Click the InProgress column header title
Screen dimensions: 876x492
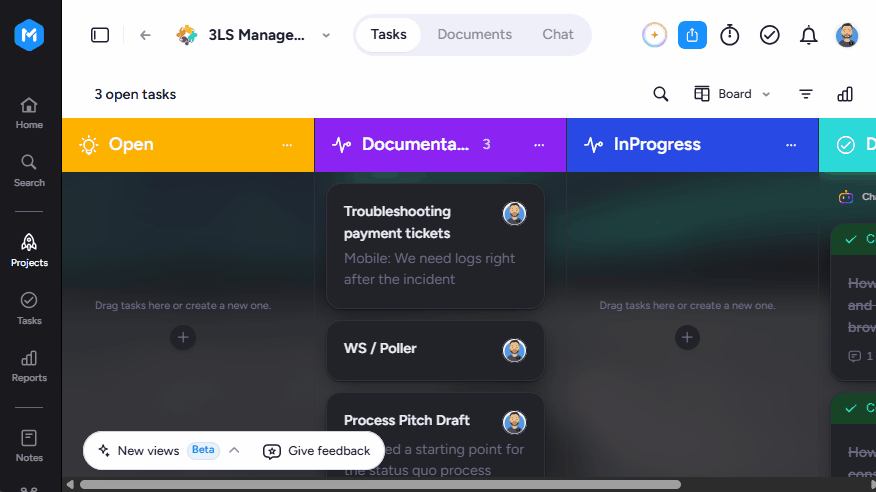point(657,144)
